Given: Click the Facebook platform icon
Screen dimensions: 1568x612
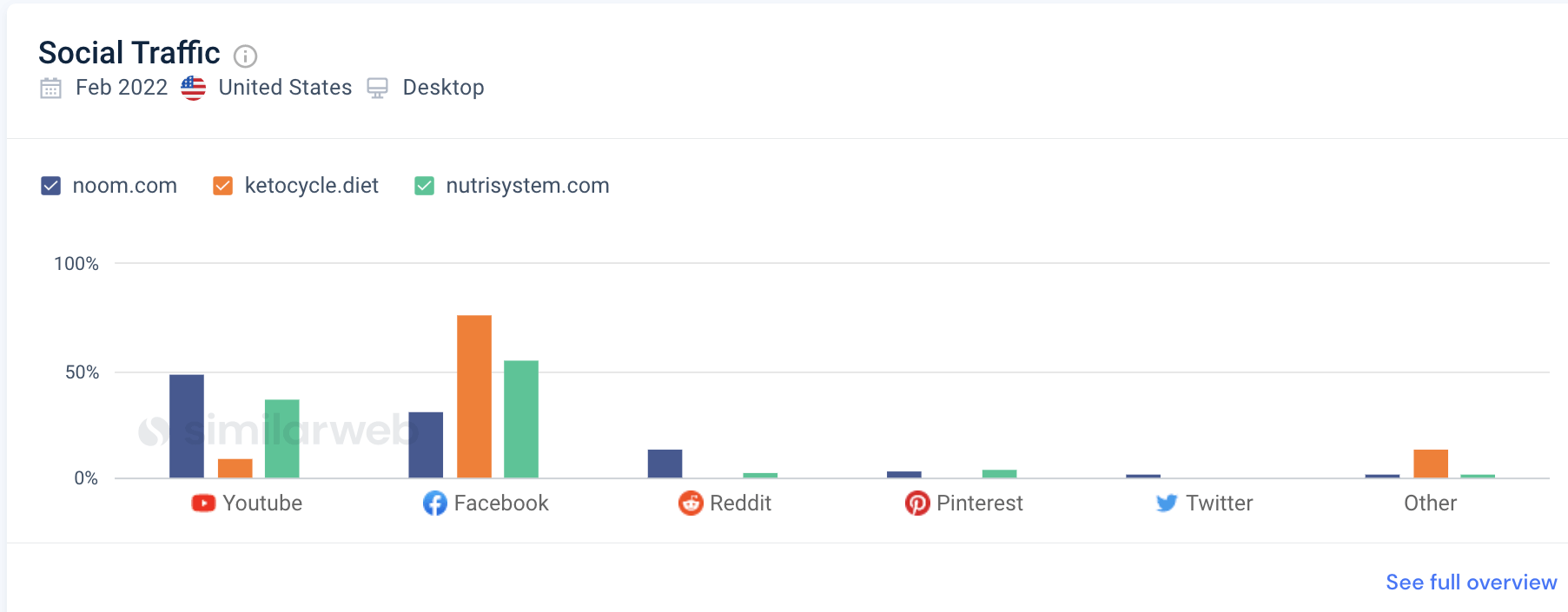Looking at the screenshot, I should 435,503.
